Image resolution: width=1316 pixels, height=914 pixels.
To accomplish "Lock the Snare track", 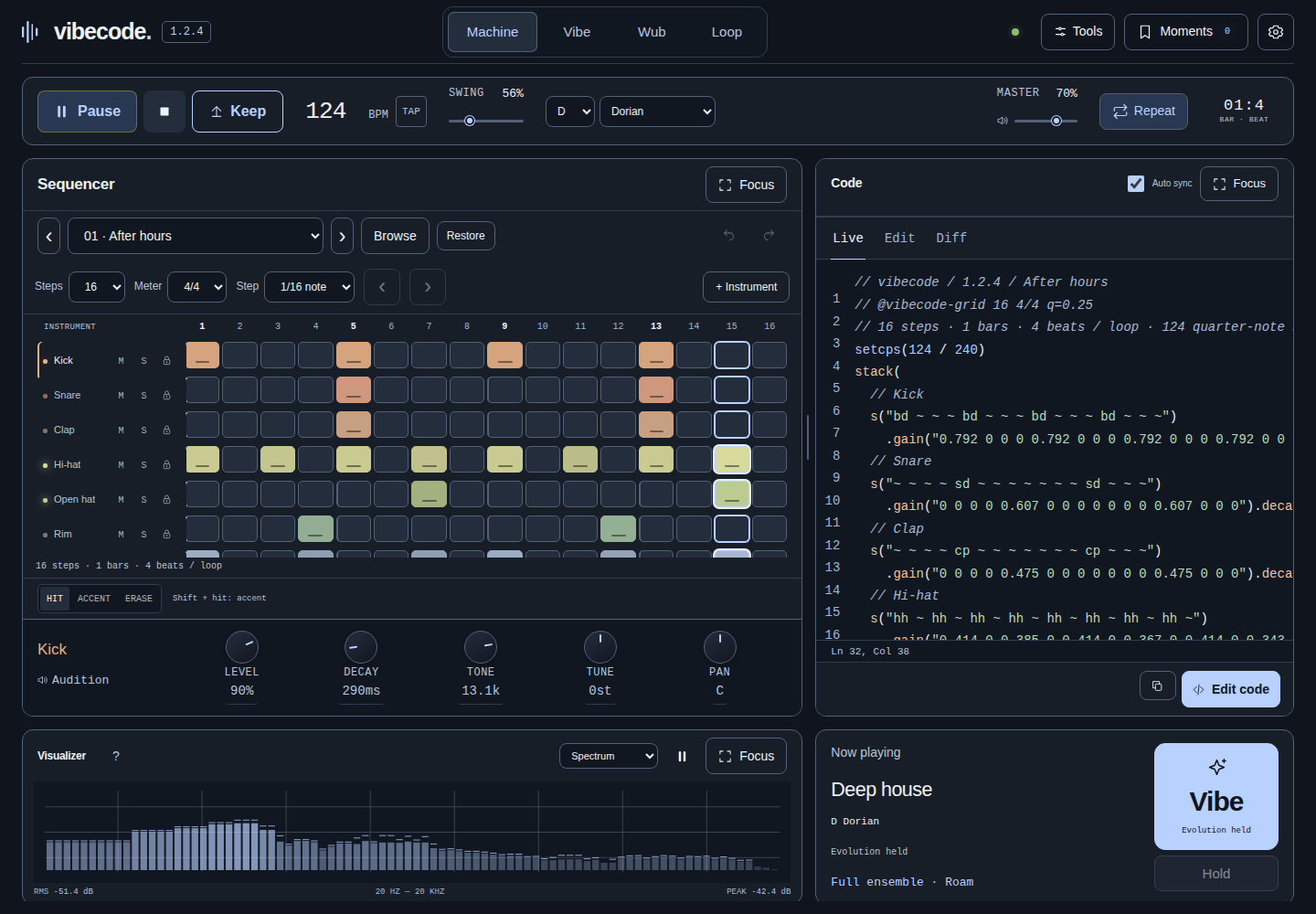I will (x=166, y=396).
